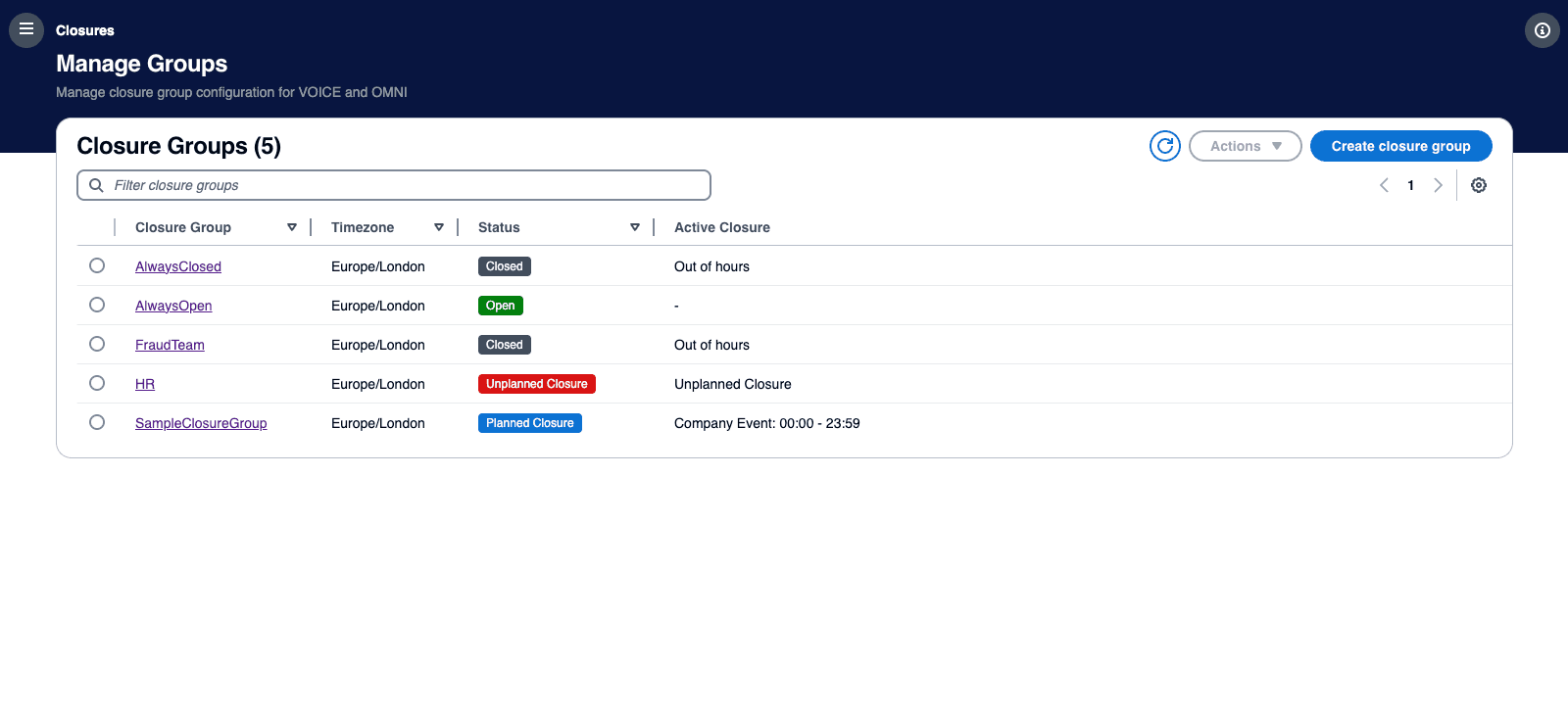The height and width of the screenshot is (714, 1568).
Task: Go to next page of results
Action: (x=1438, y=185)
